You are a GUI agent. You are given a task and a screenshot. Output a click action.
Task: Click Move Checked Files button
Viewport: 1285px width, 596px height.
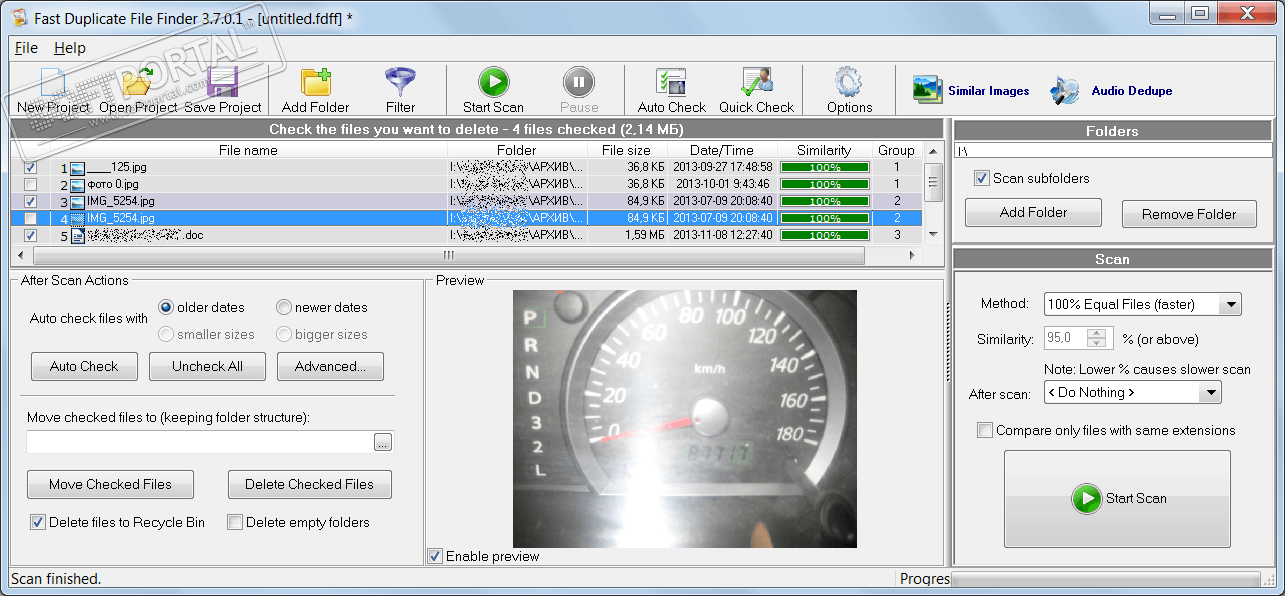tap(110, 484)
